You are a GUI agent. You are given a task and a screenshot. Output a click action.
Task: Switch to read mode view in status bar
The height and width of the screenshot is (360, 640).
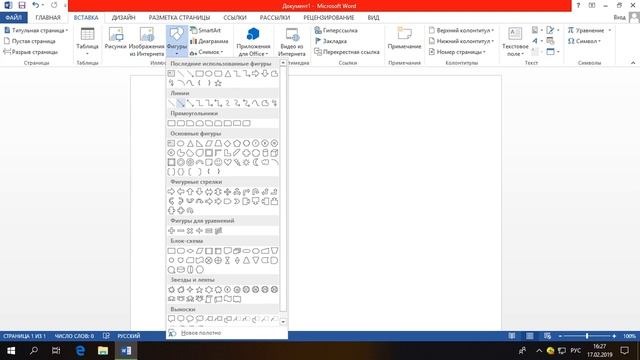click(x=511, y=336)
